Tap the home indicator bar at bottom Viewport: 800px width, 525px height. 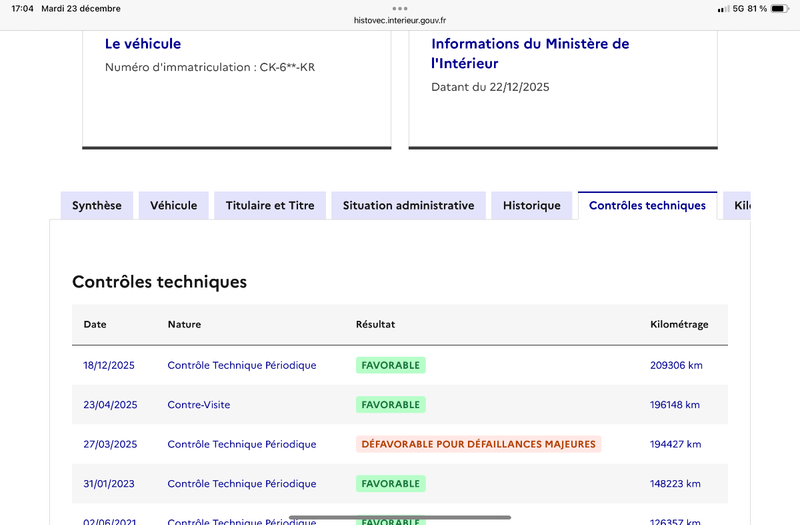400,517
